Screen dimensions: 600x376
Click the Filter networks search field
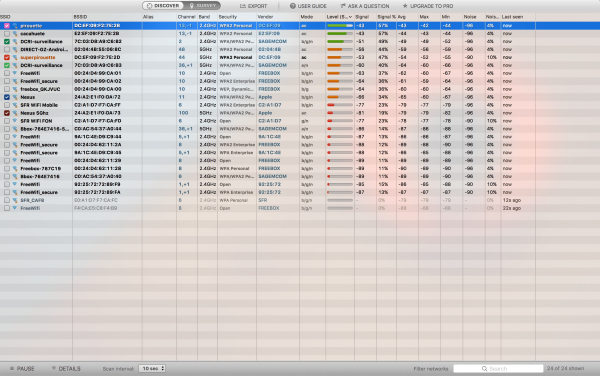point(498,369)
